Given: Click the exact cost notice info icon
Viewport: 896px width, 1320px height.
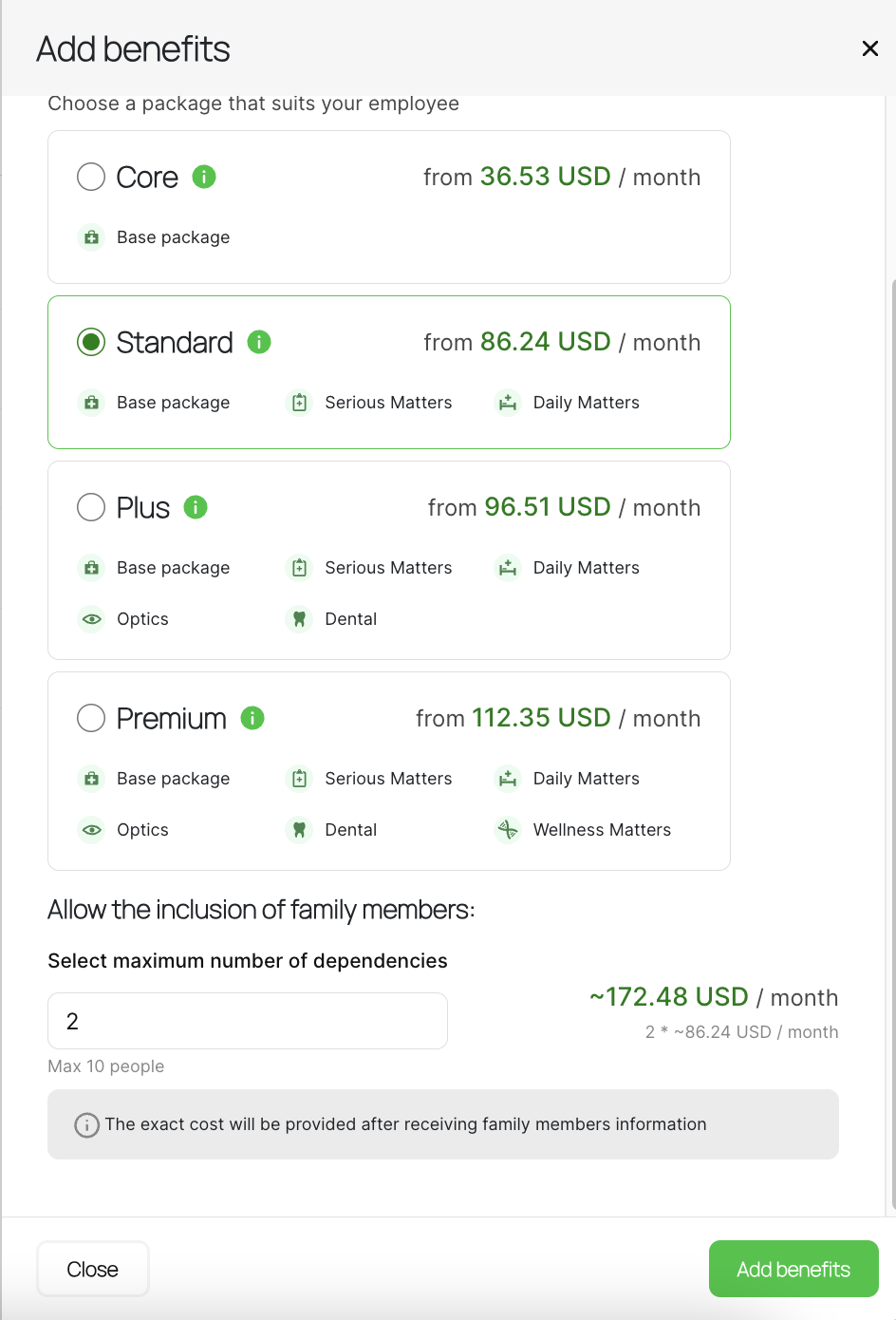Looking at the screenshot, I should point(86,1125).
